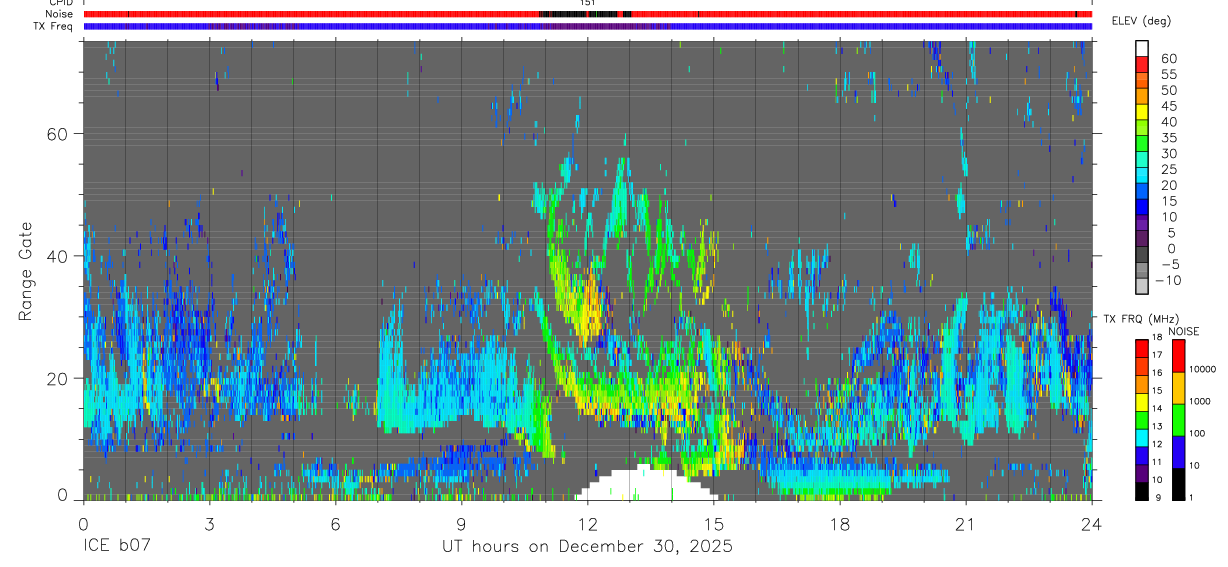The height and width of the screenshot is (567, 1228).
Task: Click the blue TX Freq strip above the plot
Action: 587,26
